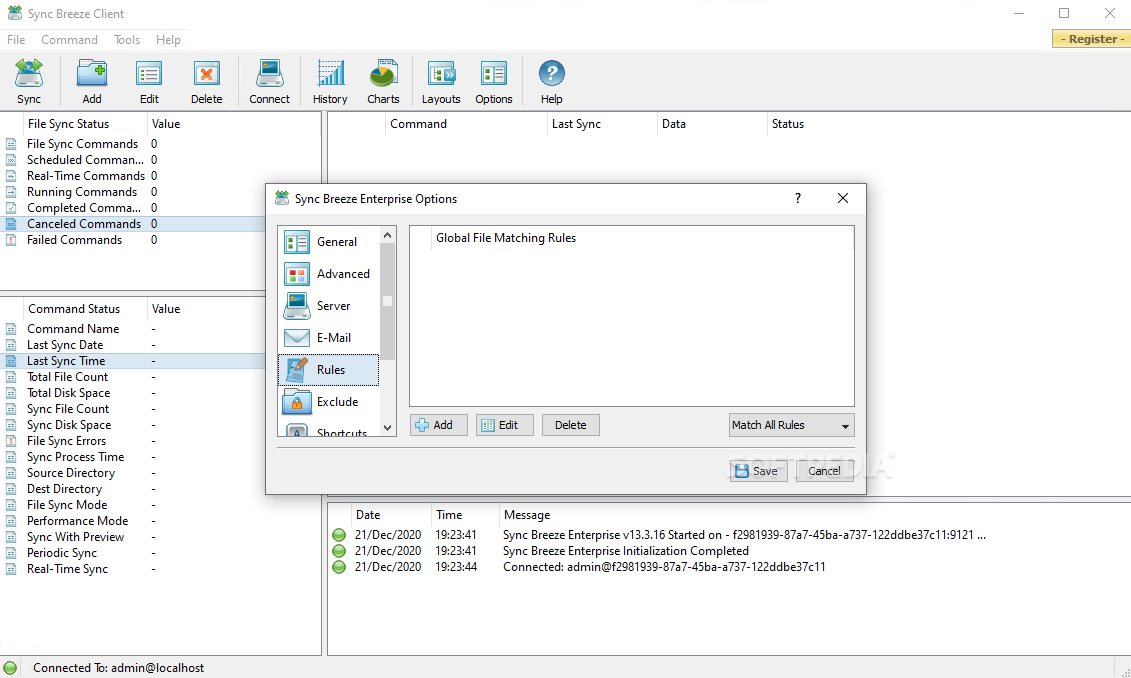Image resolution: width=1131 pixels, height=678 pixels.
Task: Click green status icon for Connected admin message
Action: tap(339, 567)
